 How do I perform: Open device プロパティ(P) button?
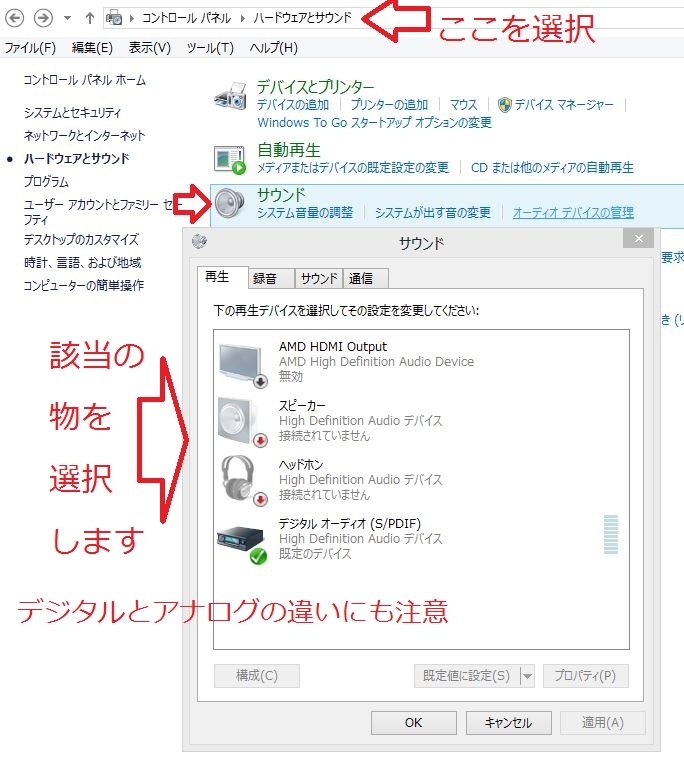click(x=585, y=676)
